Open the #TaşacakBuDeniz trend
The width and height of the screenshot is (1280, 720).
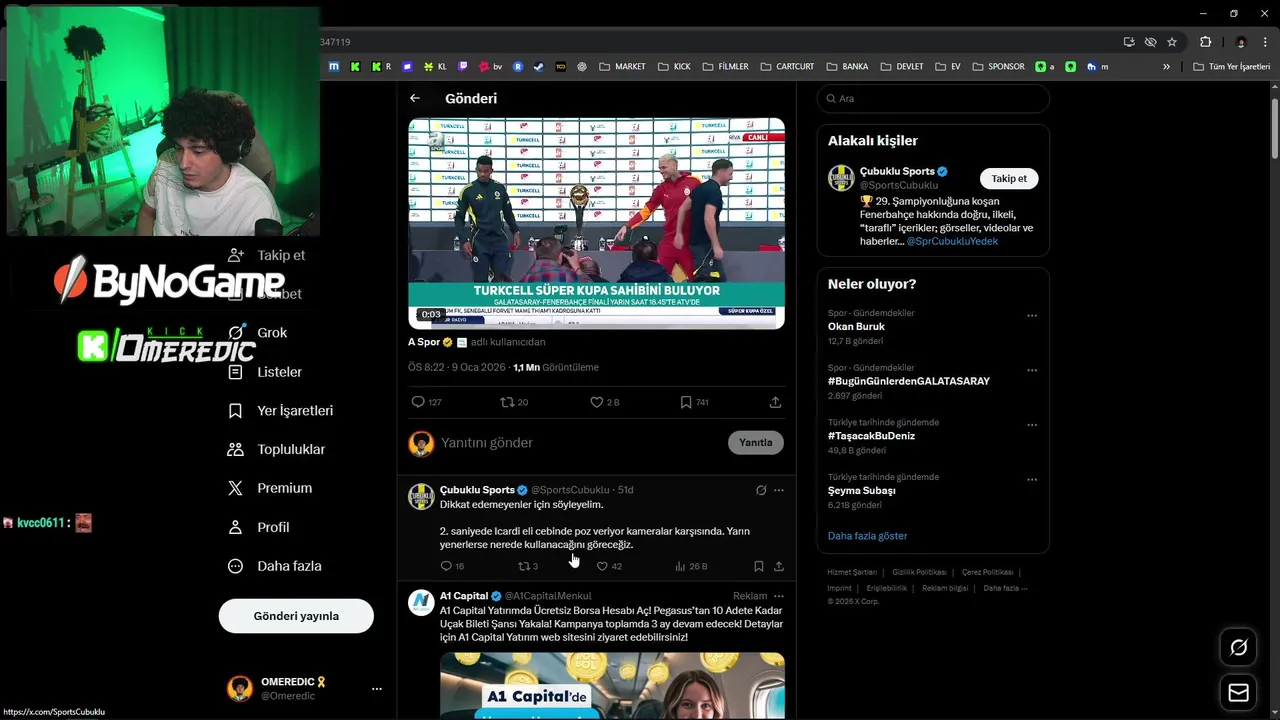[871, 436]
